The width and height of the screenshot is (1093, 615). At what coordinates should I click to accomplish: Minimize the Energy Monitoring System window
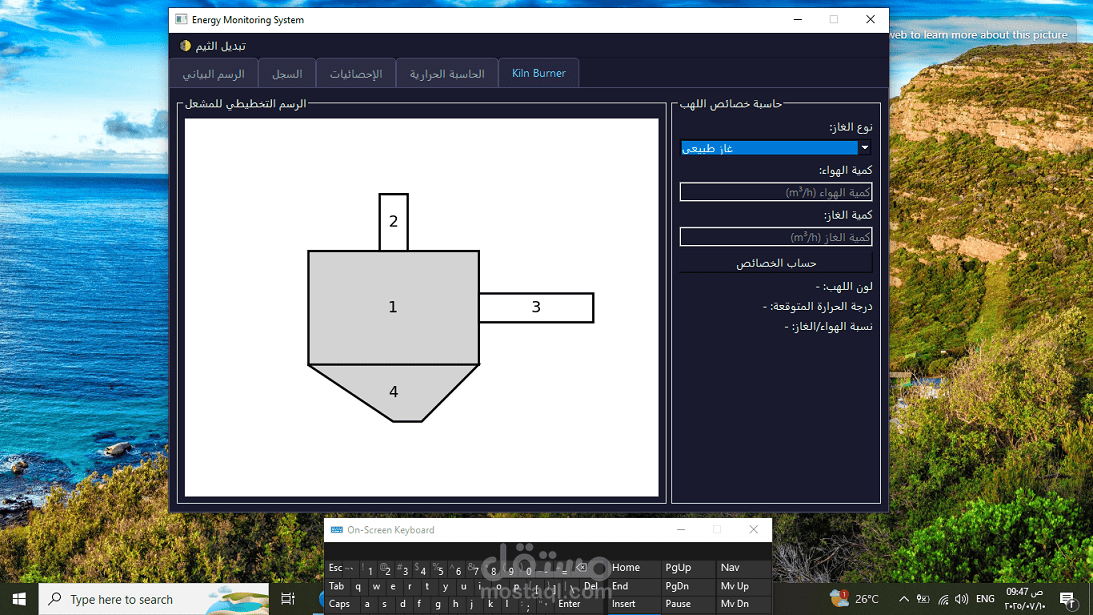(x=797, y=20)
